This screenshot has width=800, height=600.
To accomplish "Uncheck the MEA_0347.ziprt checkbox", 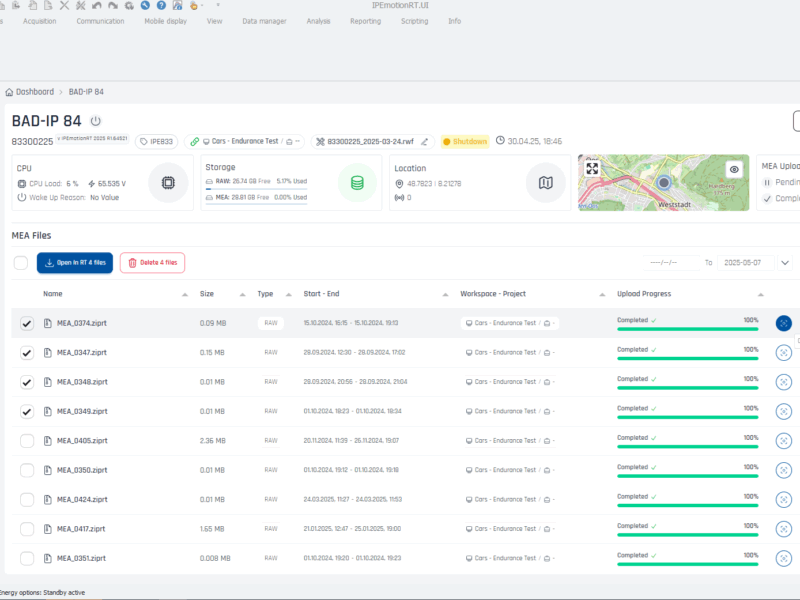I will tap(27, 353).
